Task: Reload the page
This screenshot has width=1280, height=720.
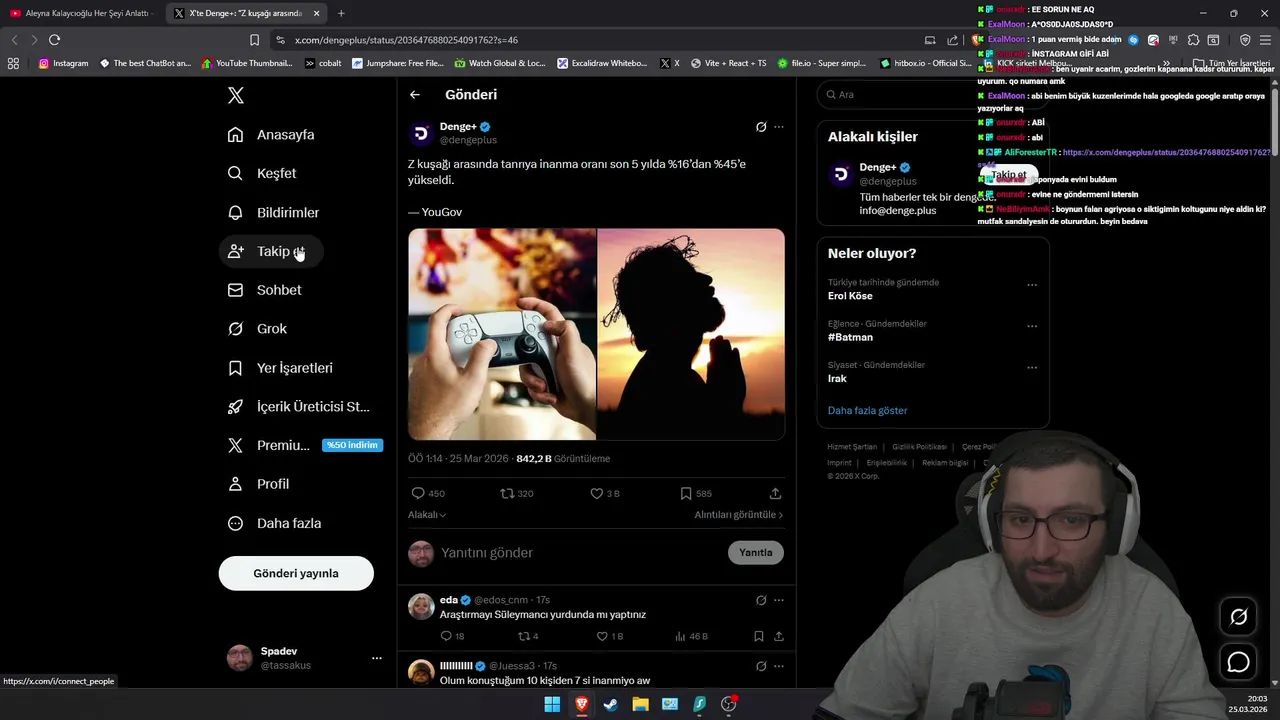Action: pyautogui.click(x=54, y=40)
